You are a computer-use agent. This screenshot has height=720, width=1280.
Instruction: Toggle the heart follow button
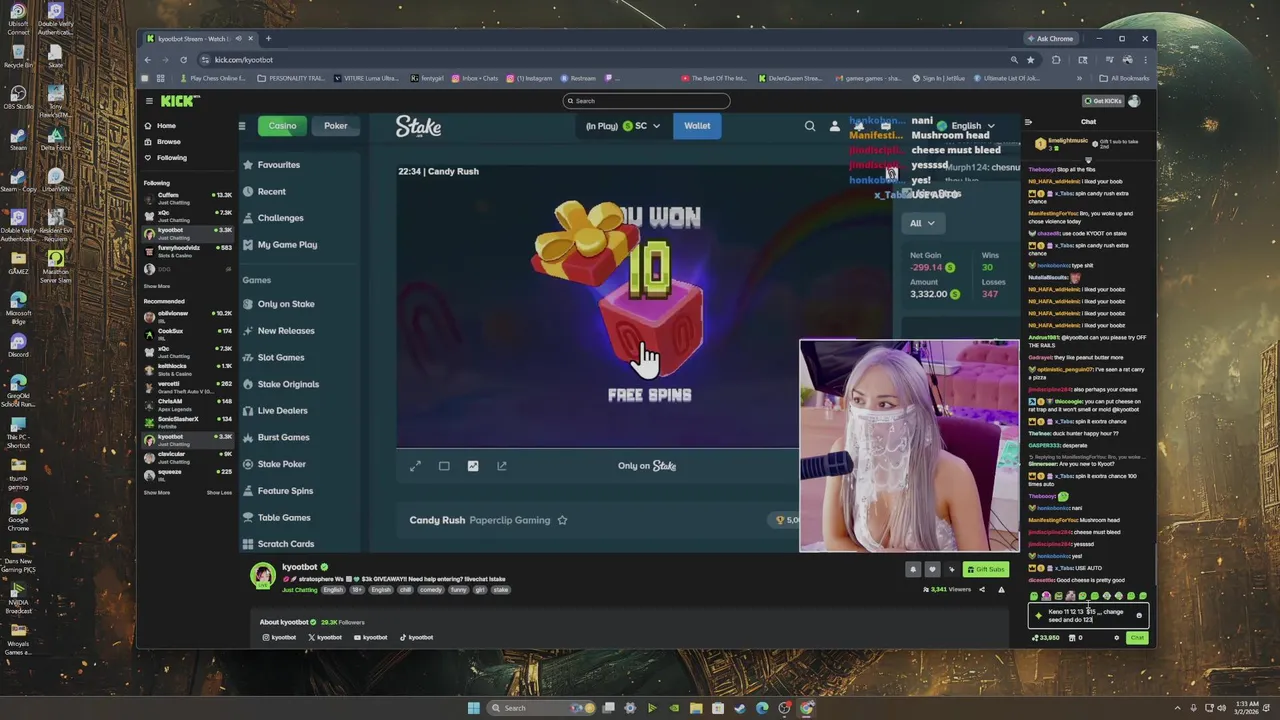click(x=932, y=569)
